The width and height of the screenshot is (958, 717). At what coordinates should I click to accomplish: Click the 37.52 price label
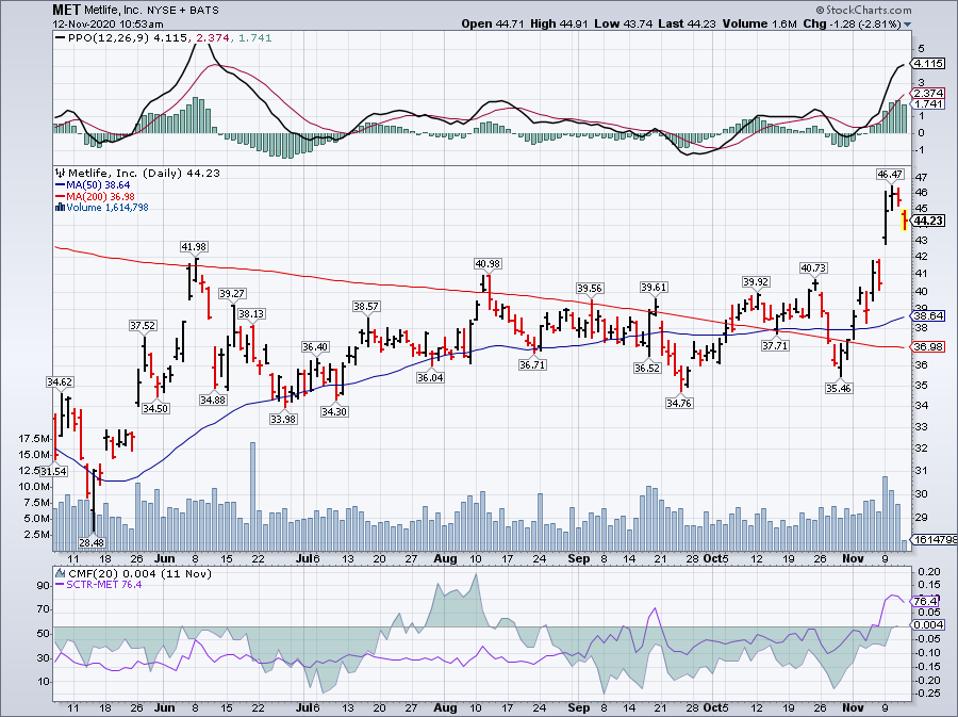coord(142,326)
